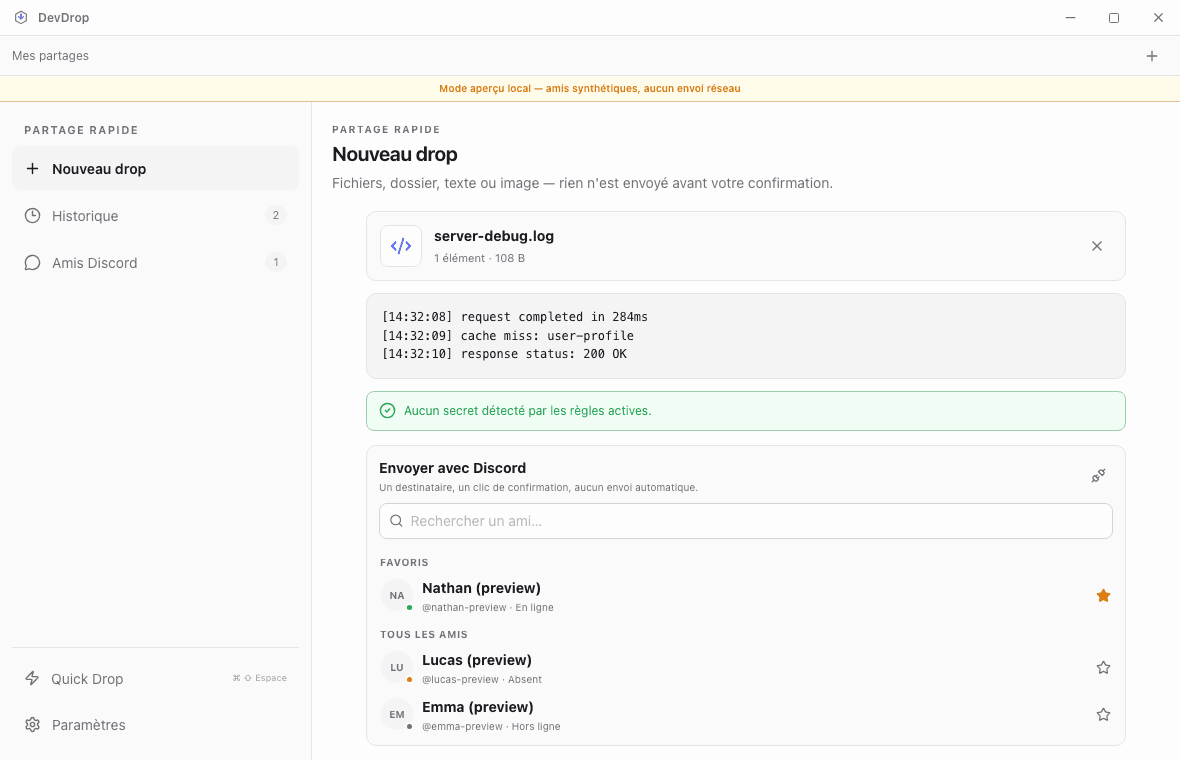
Task: Click the server-debug.log file name
Action: click(494, 236)
